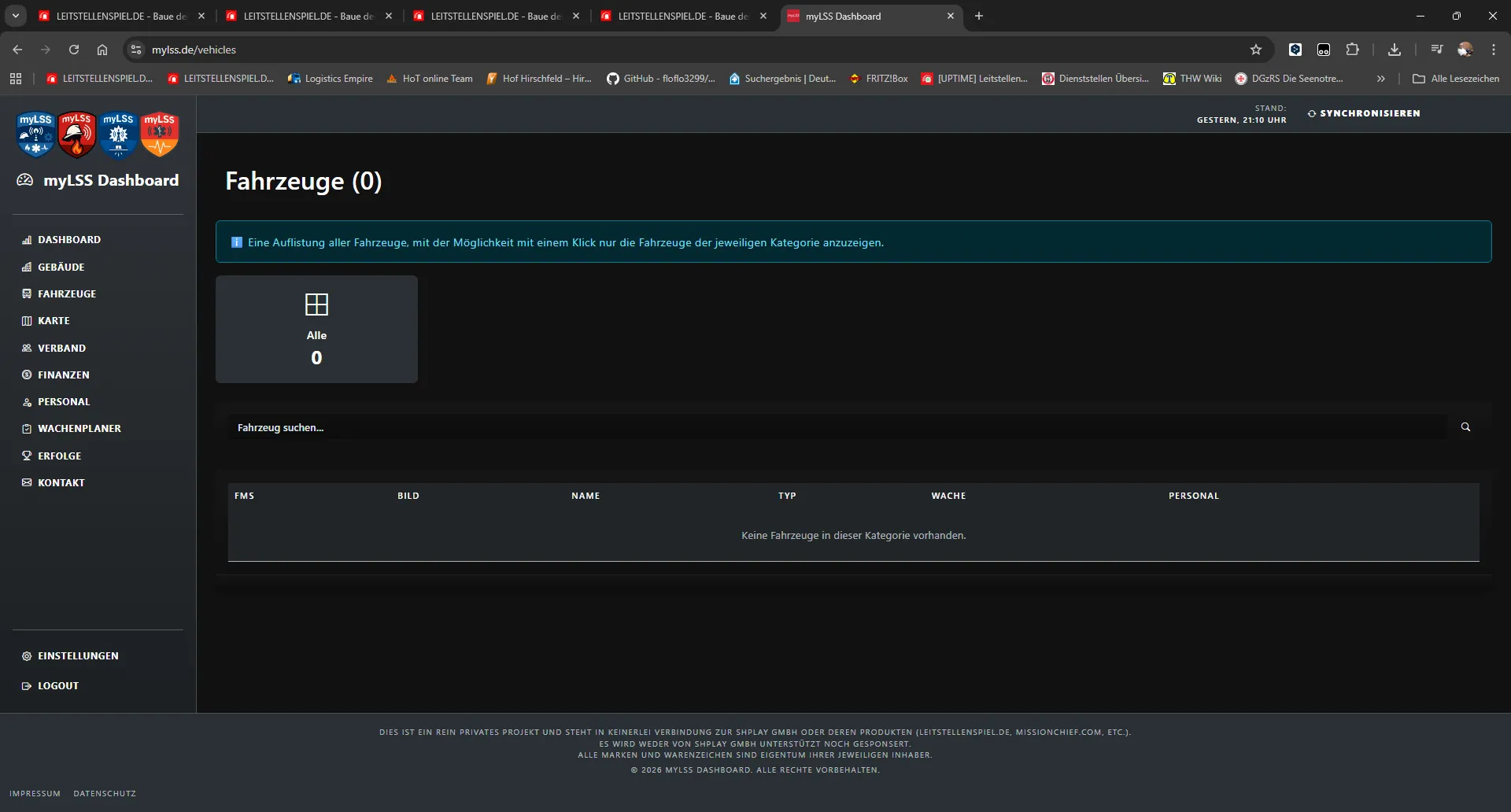This screenshot has width=1511, height=812.
Task: Click the Logout icon
Action: tap(27, 686)
